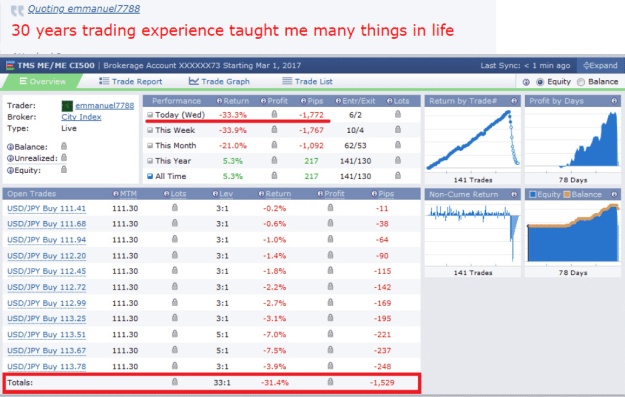
Task: Open trader emmanuel7788 profile link
Action: (104, 106)
